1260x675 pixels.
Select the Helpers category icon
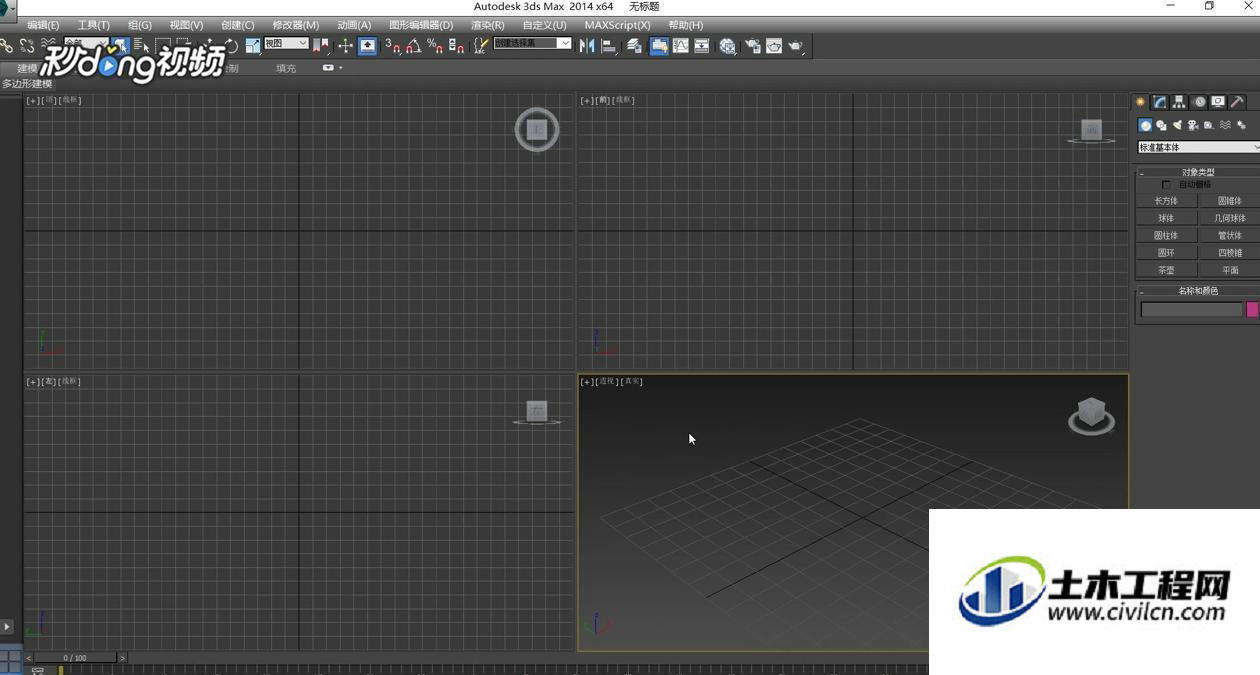1210,126
